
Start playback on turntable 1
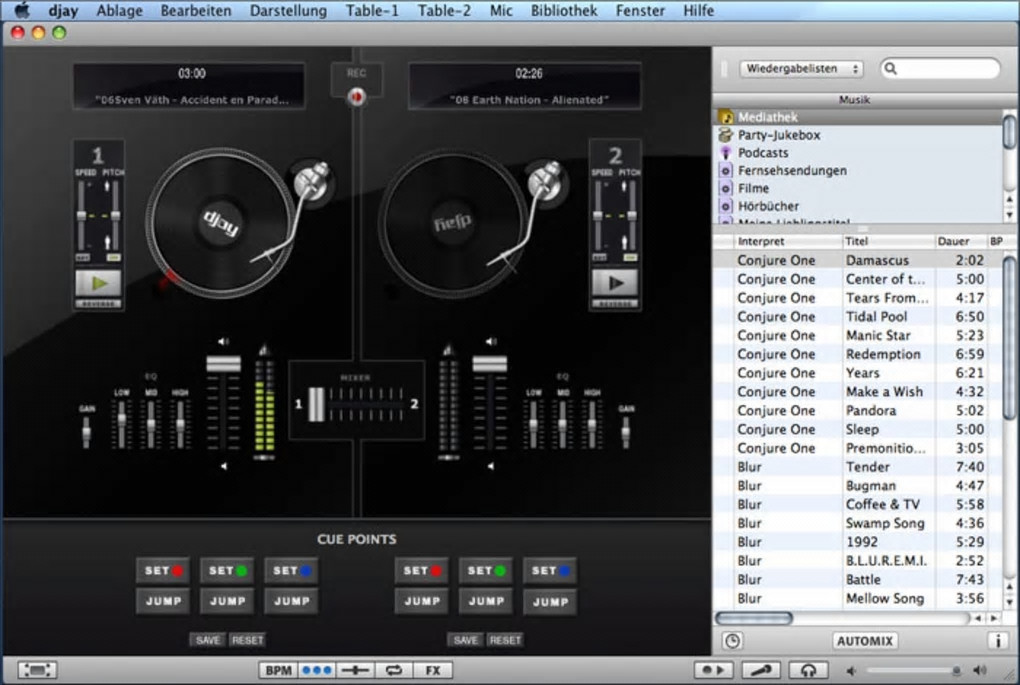point(98,283)
